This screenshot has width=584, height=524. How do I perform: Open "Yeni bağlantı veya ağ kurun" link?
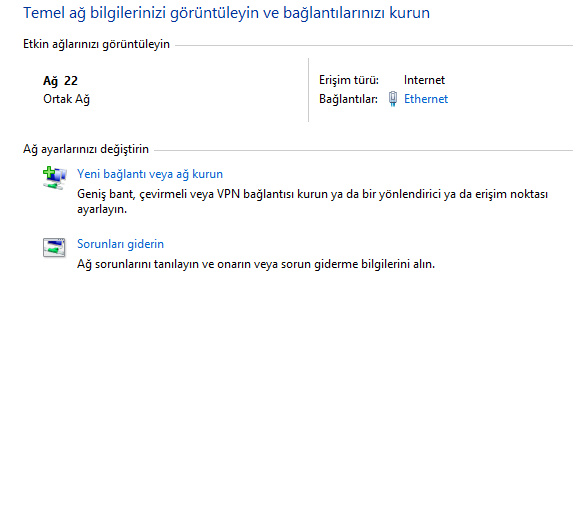pyautogui.click(x=150, y=174)
